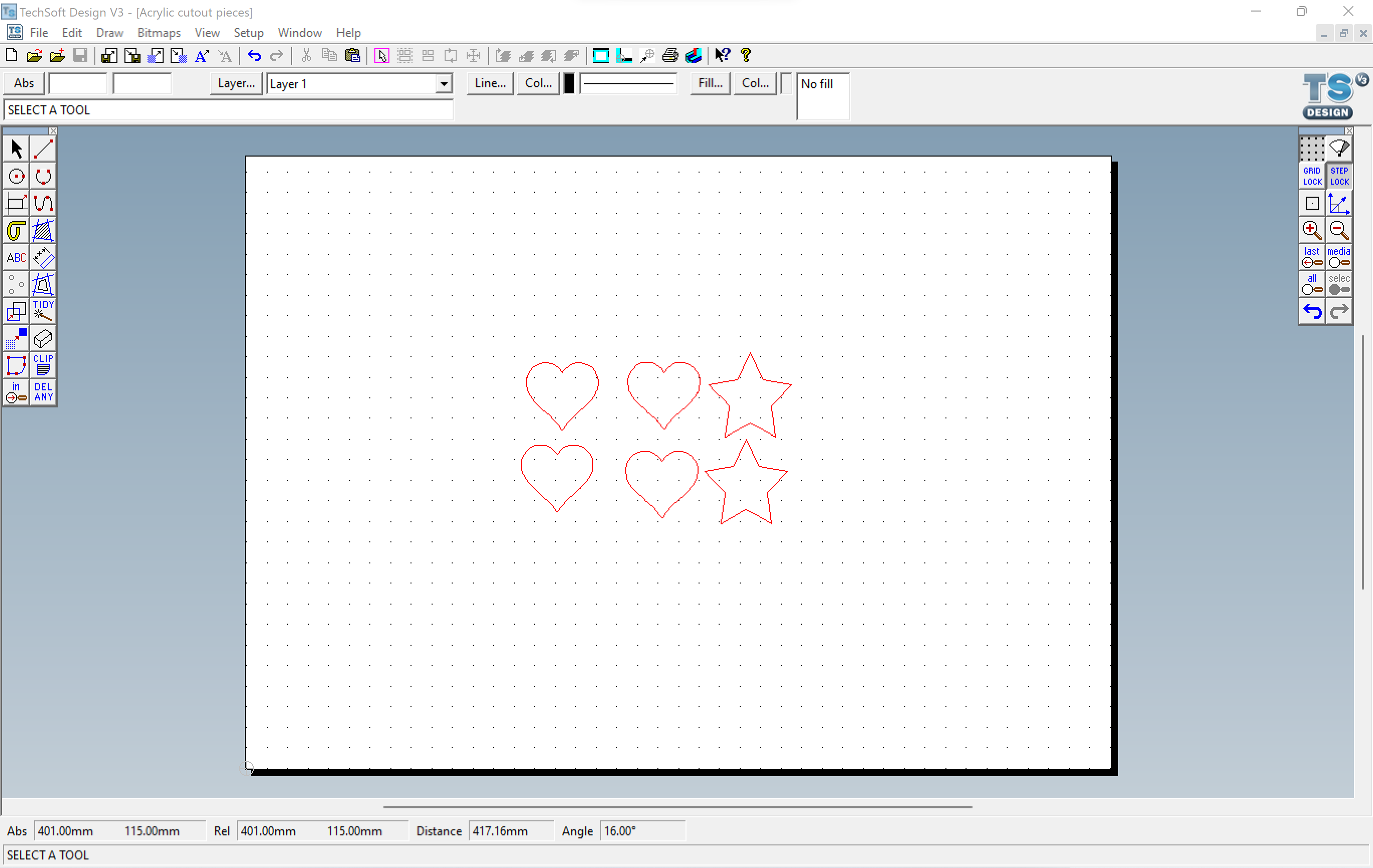Click the context help arrow-question icon

[x=723, y=55]
